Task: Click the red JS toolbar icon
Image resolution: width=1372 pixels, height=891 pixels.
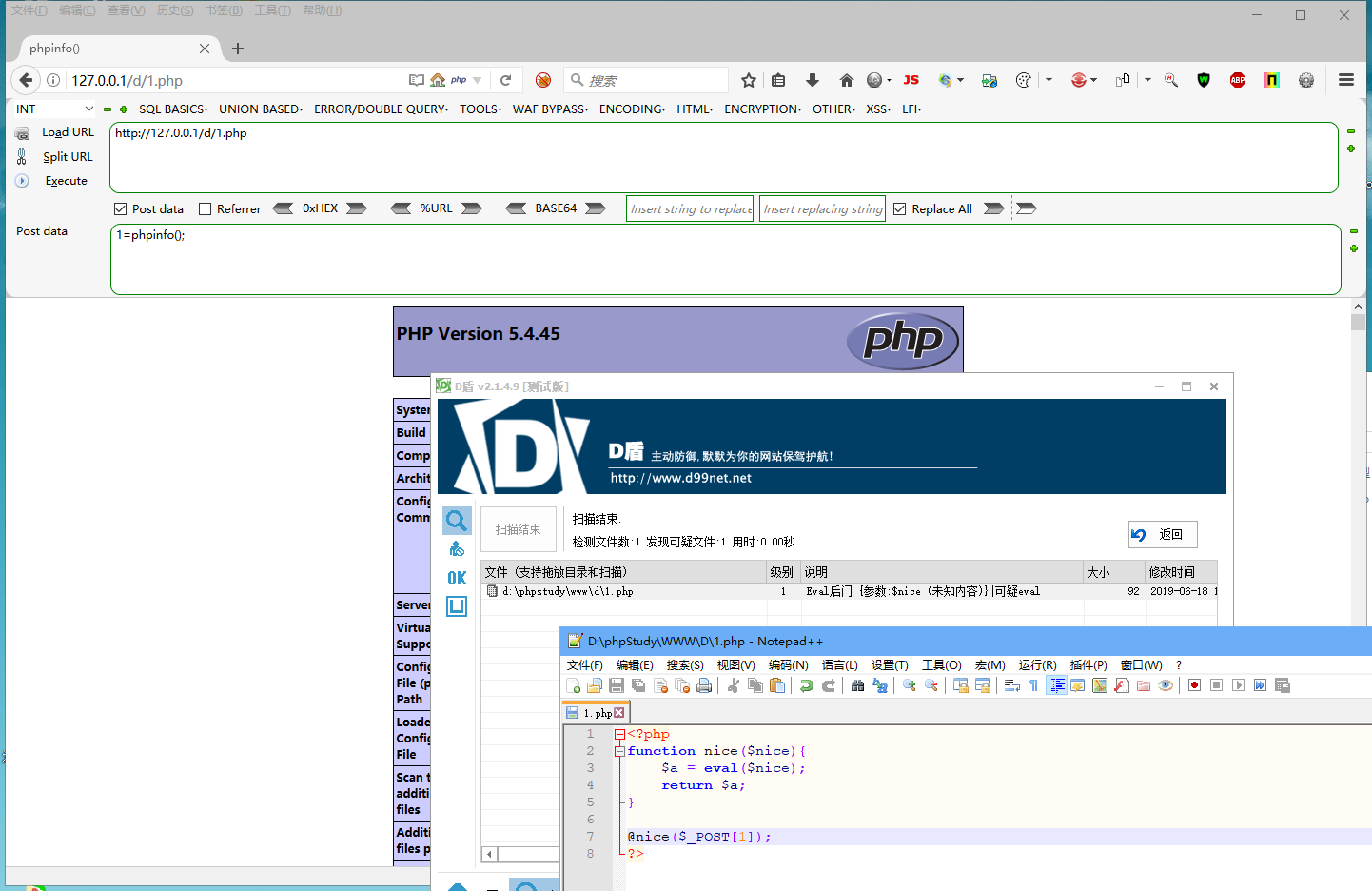Action: point(911,80)
